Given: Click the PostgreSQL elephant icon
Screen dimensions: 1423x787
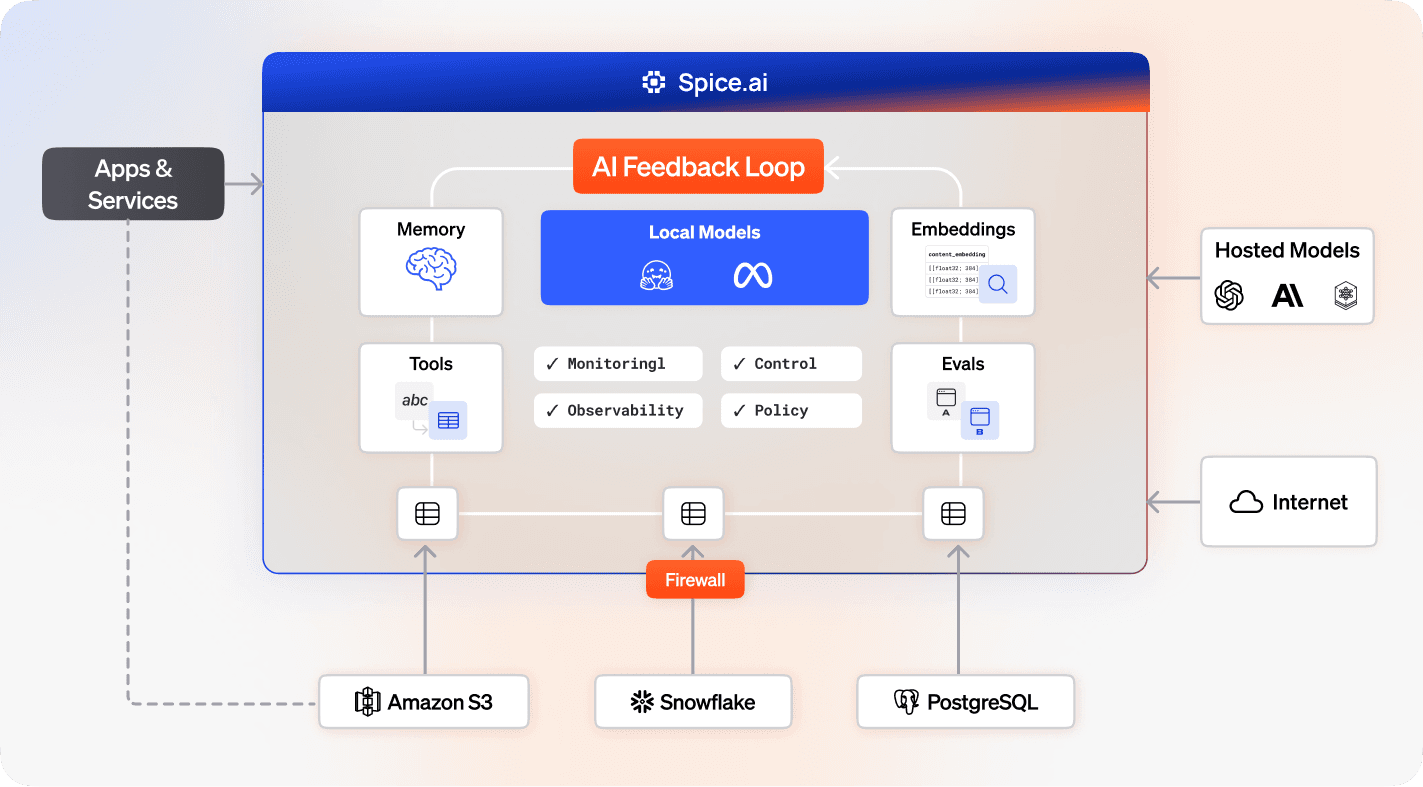Looking at the screenshot, I should [x=908, y=701].
